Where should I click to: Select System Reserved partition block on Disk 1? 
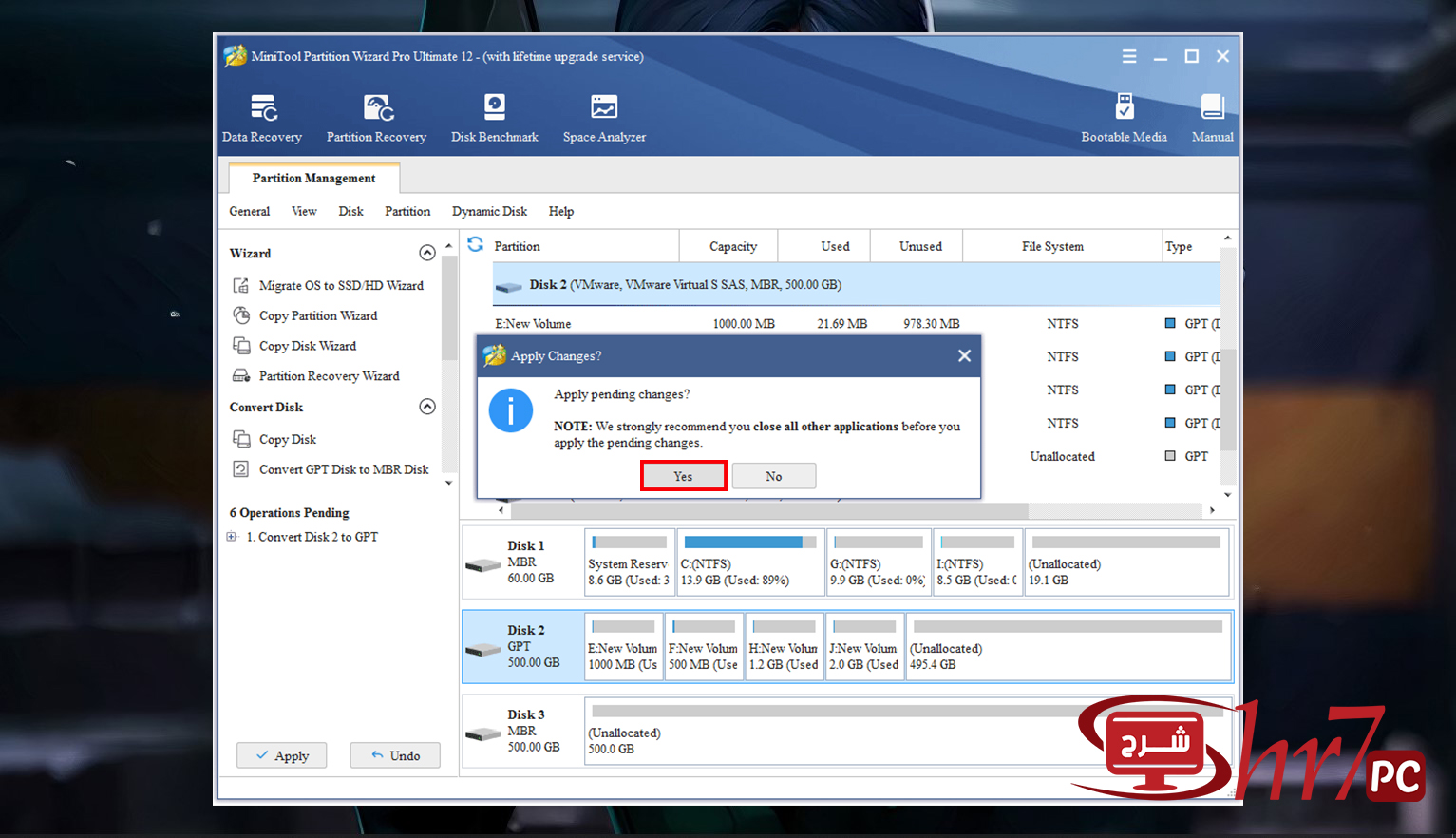tap(630, 562)
